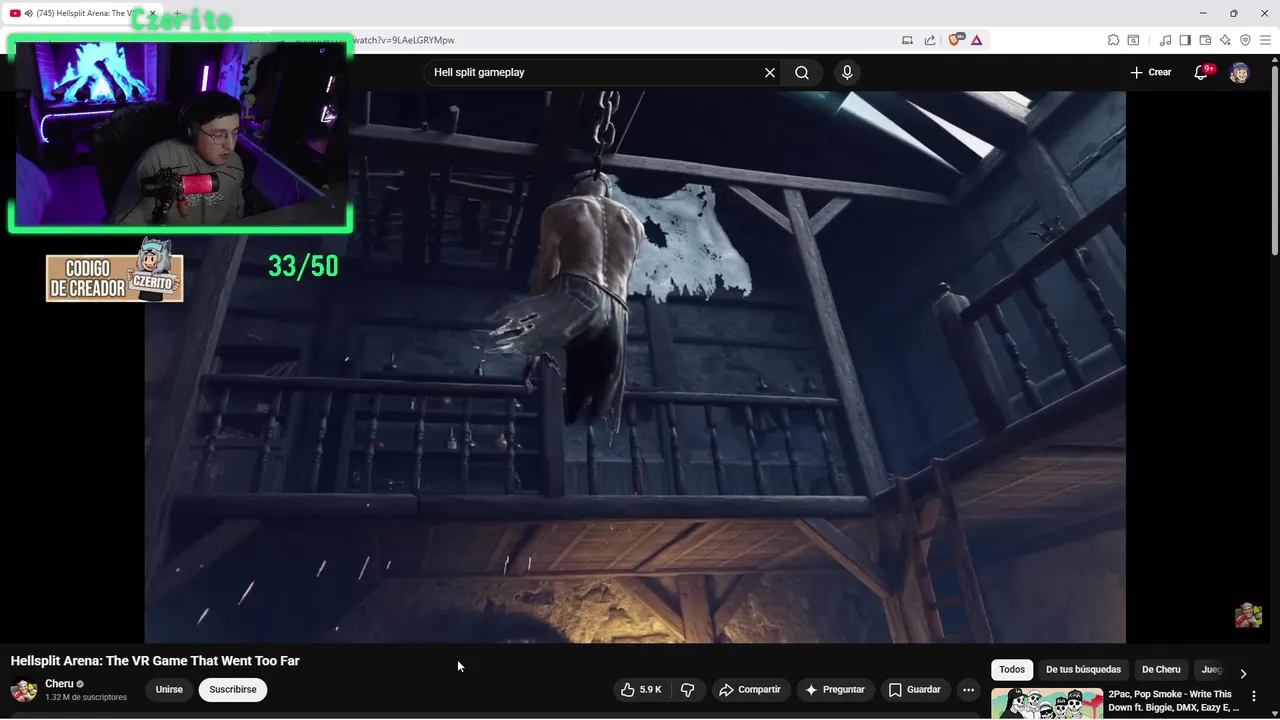Click the Hellsplit Arena video player
Screen dimensions: 1280x720
click(x=635, y=367)
